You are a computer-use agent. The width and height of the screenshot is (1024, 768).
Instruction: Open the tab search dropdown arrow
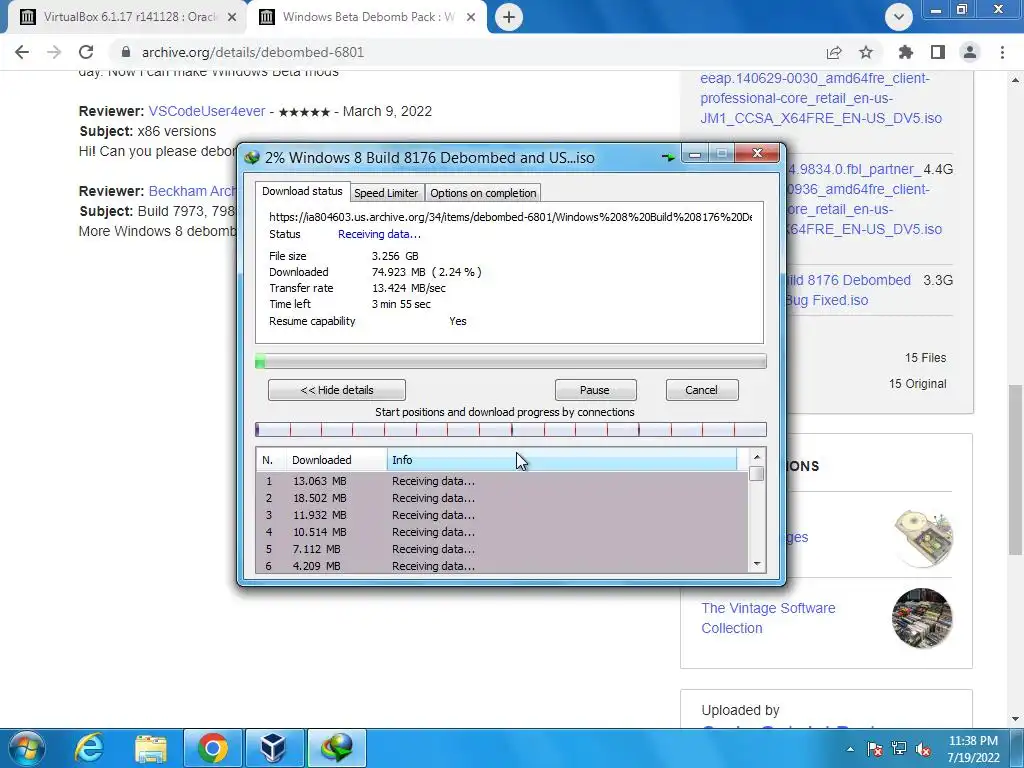point(899,17)
